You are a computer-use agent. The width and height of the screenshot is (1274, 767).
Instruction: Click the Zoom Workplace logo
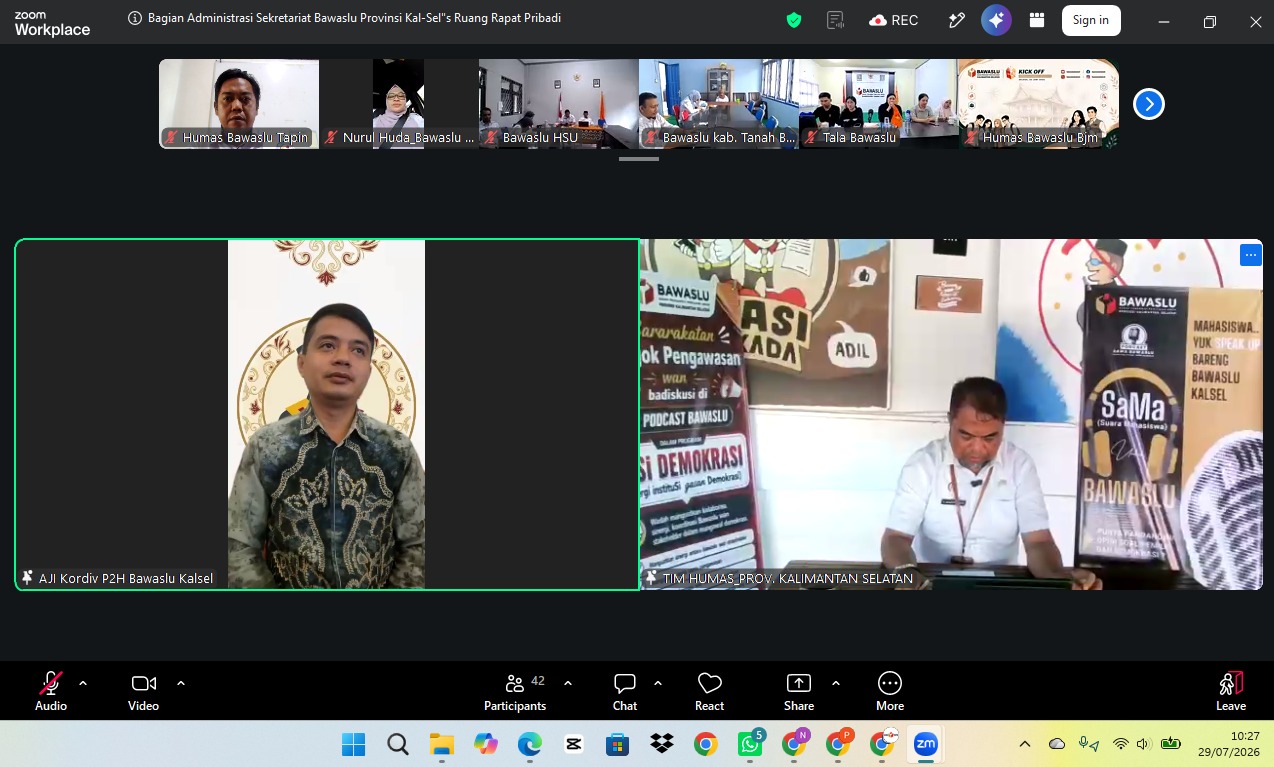pos(52,24)
